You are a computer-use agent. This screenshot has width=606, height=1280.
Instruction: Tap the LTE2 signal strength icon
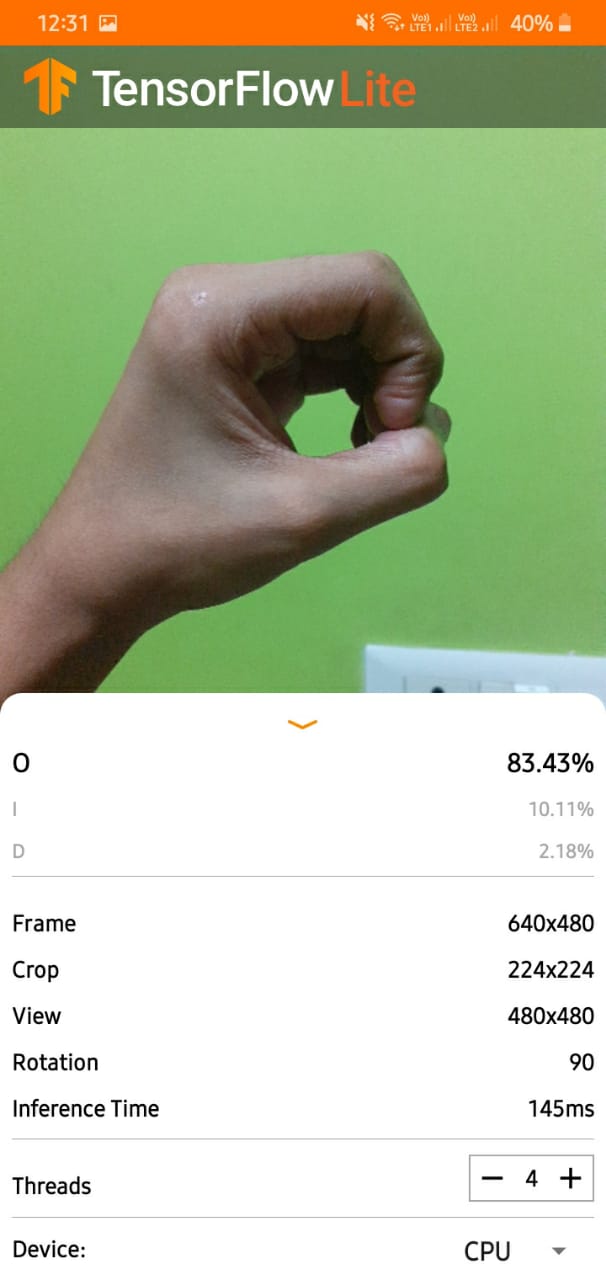477,22
